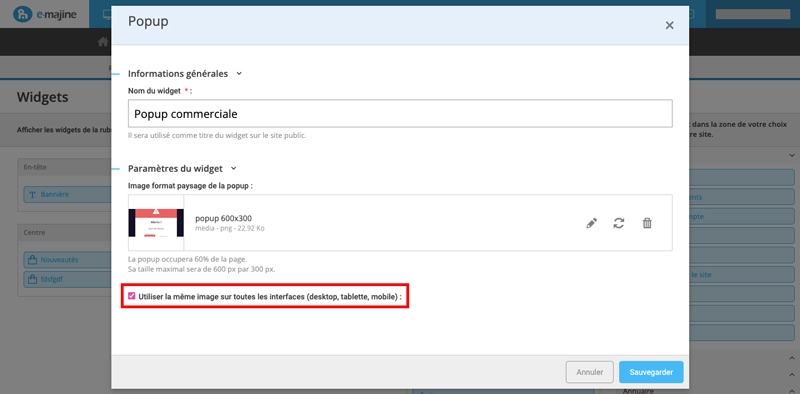Click the fdsfgdf widget bag icon
Image resolution: width=800 pixels, height=394 pixels.
pos(32,279)
